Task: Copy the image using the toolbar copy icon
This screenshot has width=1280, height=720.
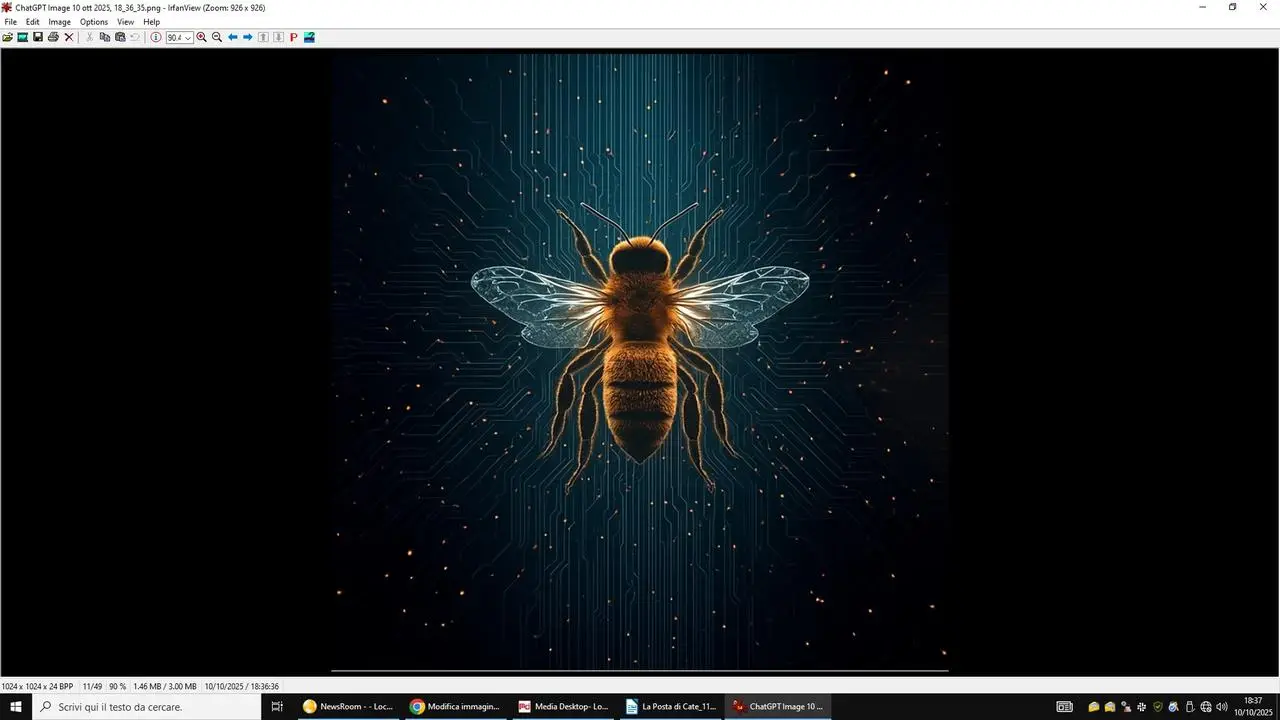Action: coord(105,37)
